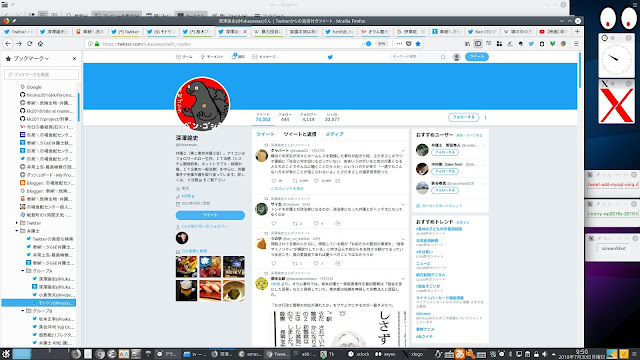640x360 pixels.
Task: Switch to the メディア tab on profile
Action: (x=334, y=134)
